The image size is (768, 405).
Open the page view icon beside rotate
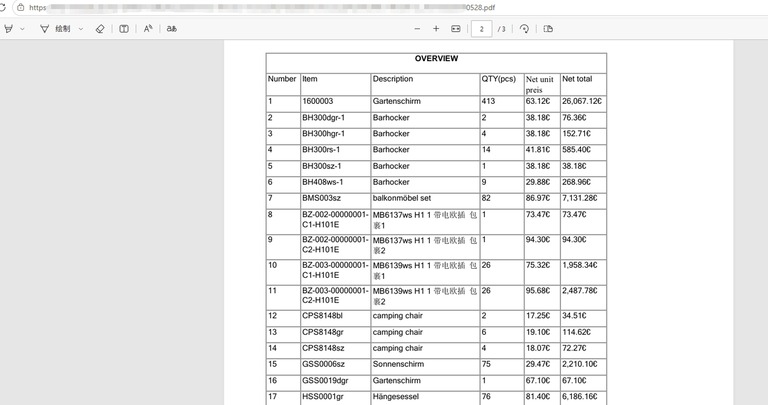[x=548, y=29]
